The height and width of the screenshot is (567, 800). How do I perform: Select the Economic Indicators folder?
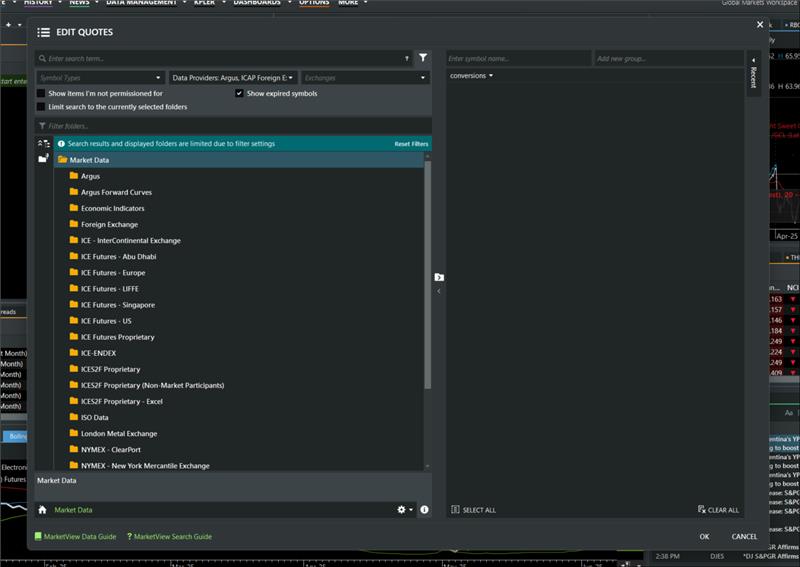point(112,208)
